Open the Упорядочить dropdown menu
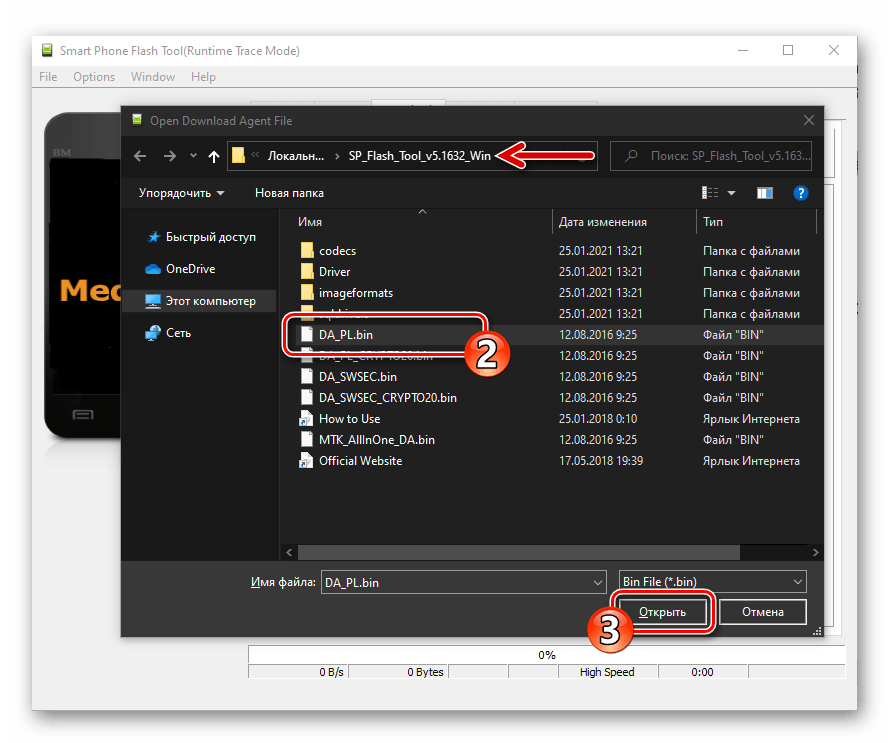The image size is (890, 743). click(181, 193)
